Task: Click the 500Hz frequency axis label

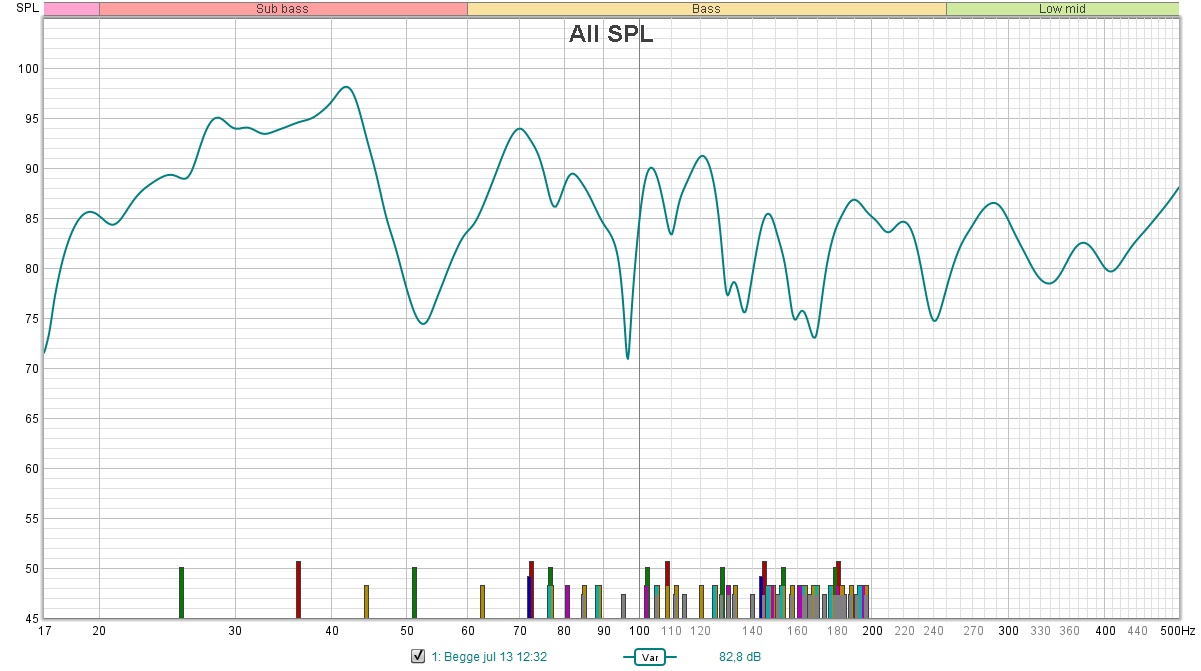Action: coord(1178,631)
